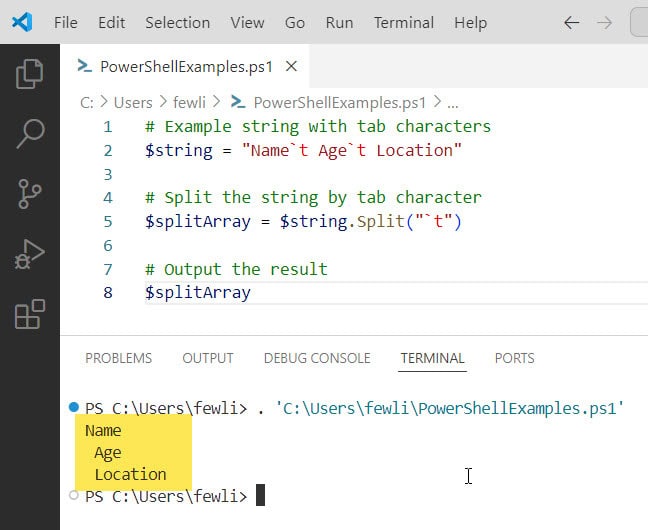Select the TERMINAL panel tab
648x530 pixels.
click(x=432, y=358)
